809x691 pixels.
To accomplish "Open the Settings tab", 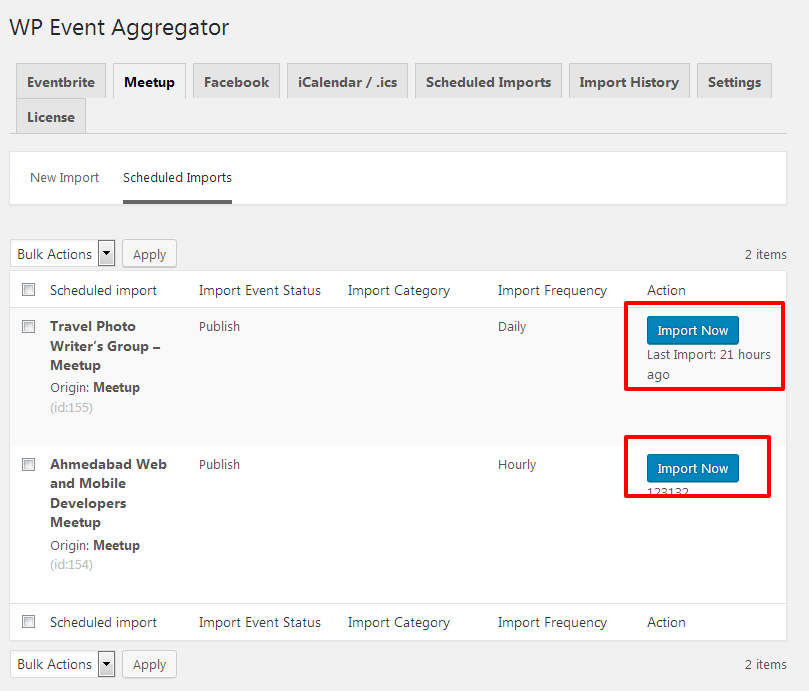I will coord(734,82).
